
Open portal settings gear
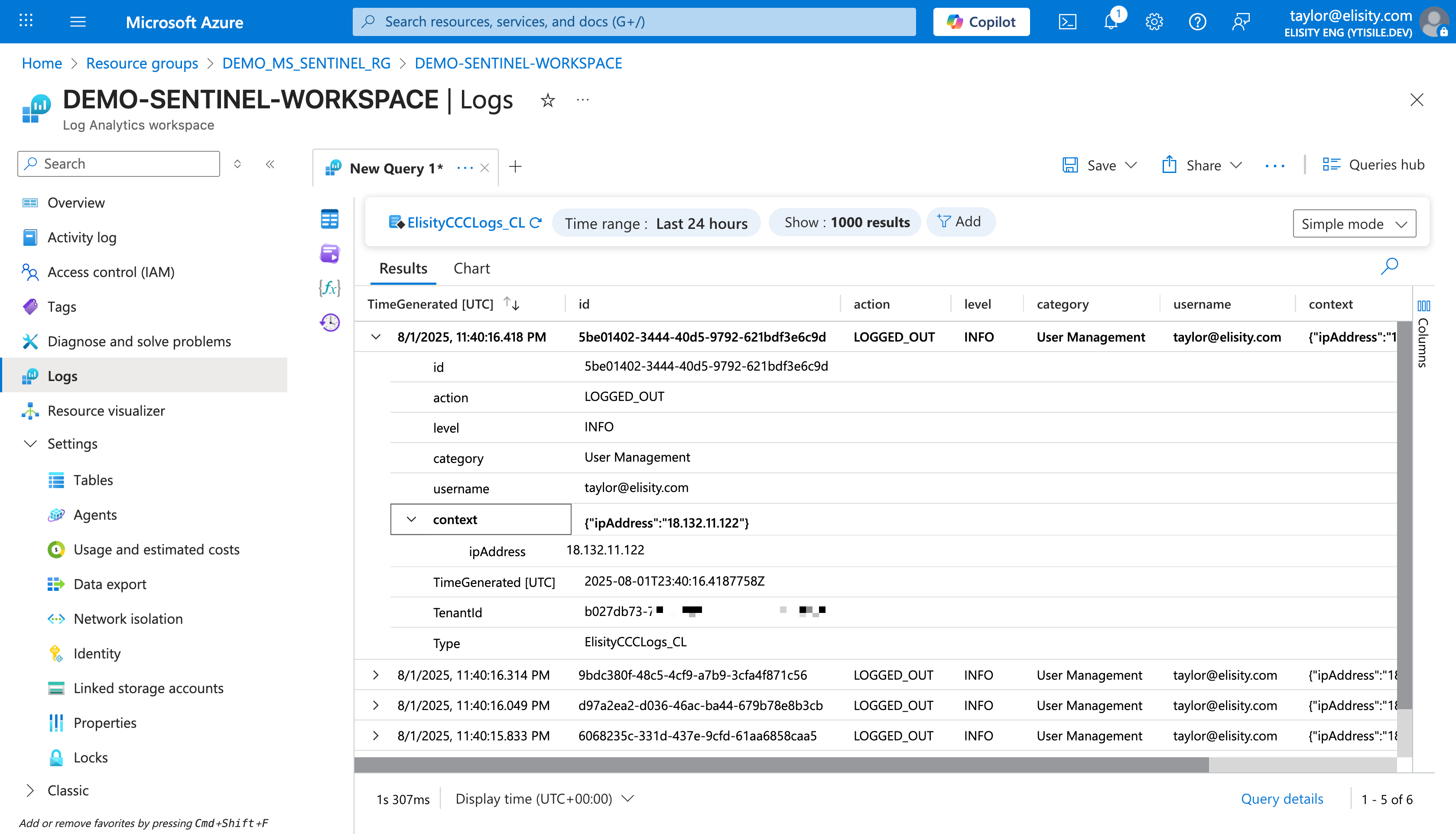pos(1154,22)
